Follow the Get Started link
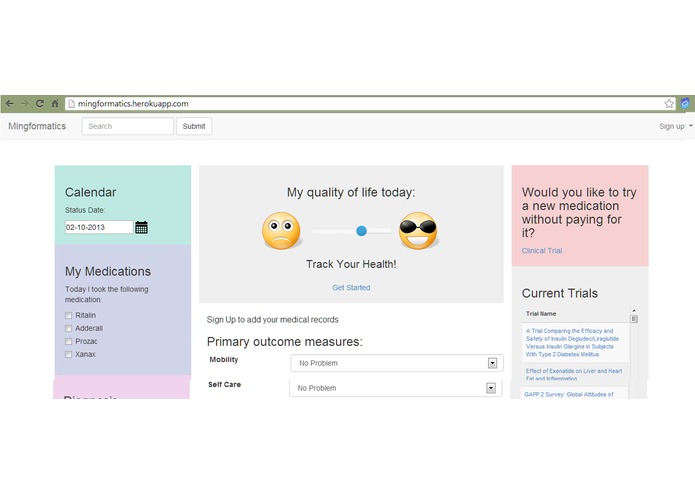 coord(351,288)
